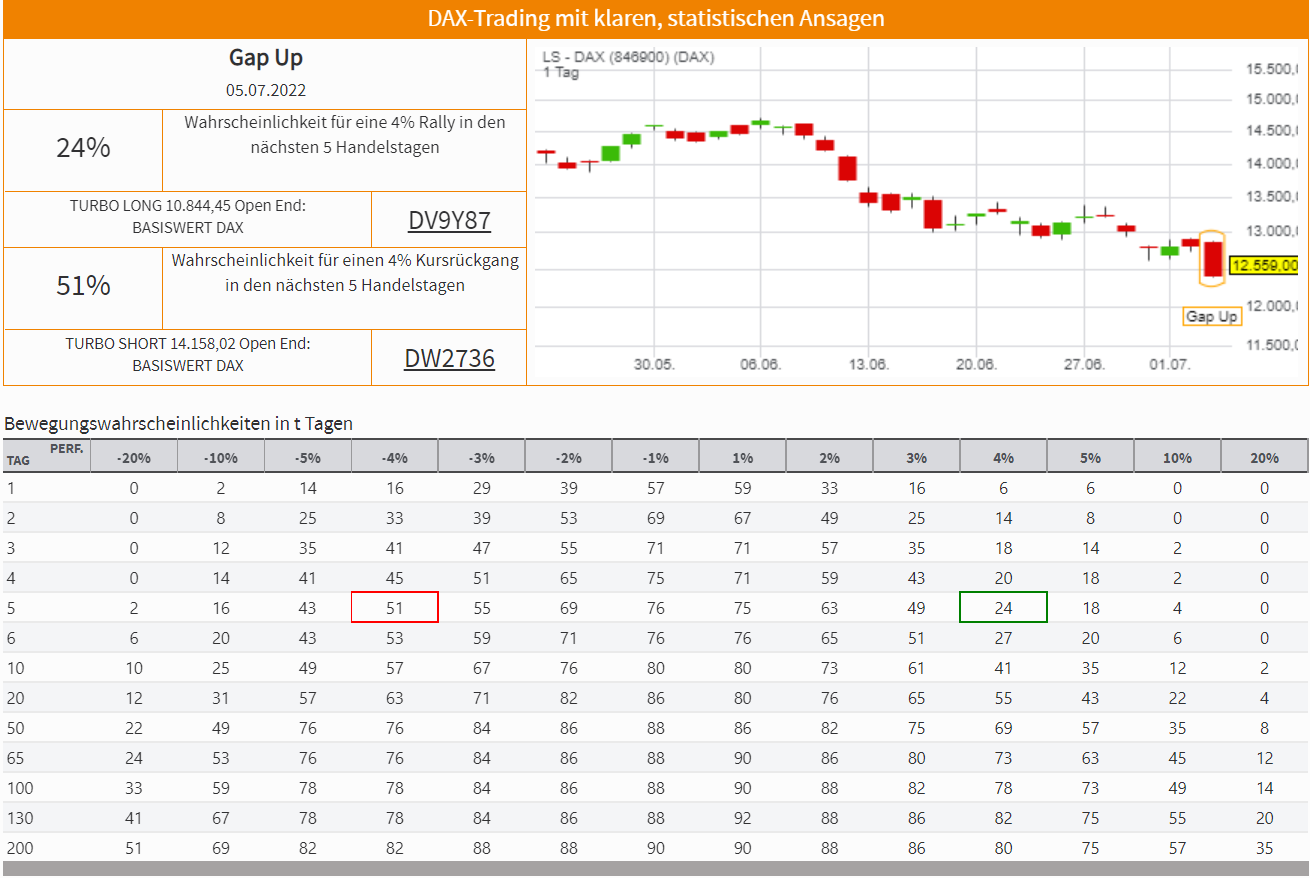Screen dimensions: 1310x878
Task: Click the date 05.07.2022
Action: (265, 90)
